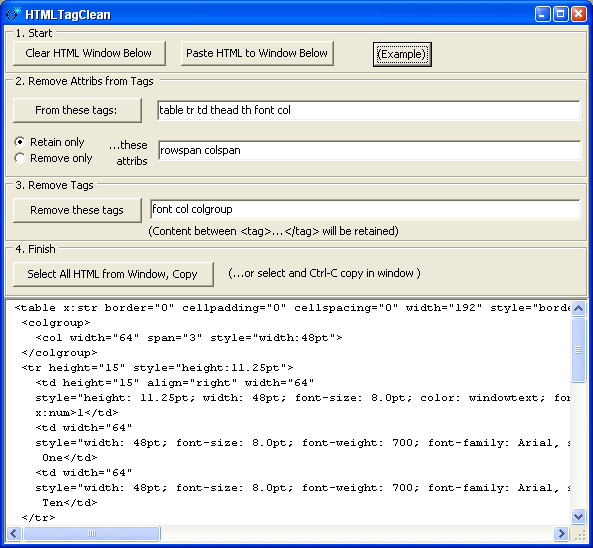Click the HTMLTagClean title bar app icon
This screenshot has height=548, width=593.
13,14
